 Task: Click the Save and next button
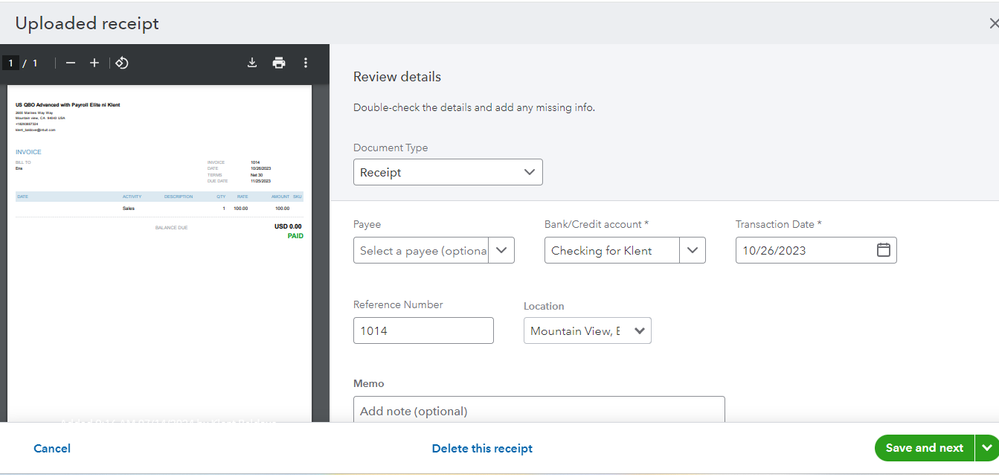click(924, 448)
